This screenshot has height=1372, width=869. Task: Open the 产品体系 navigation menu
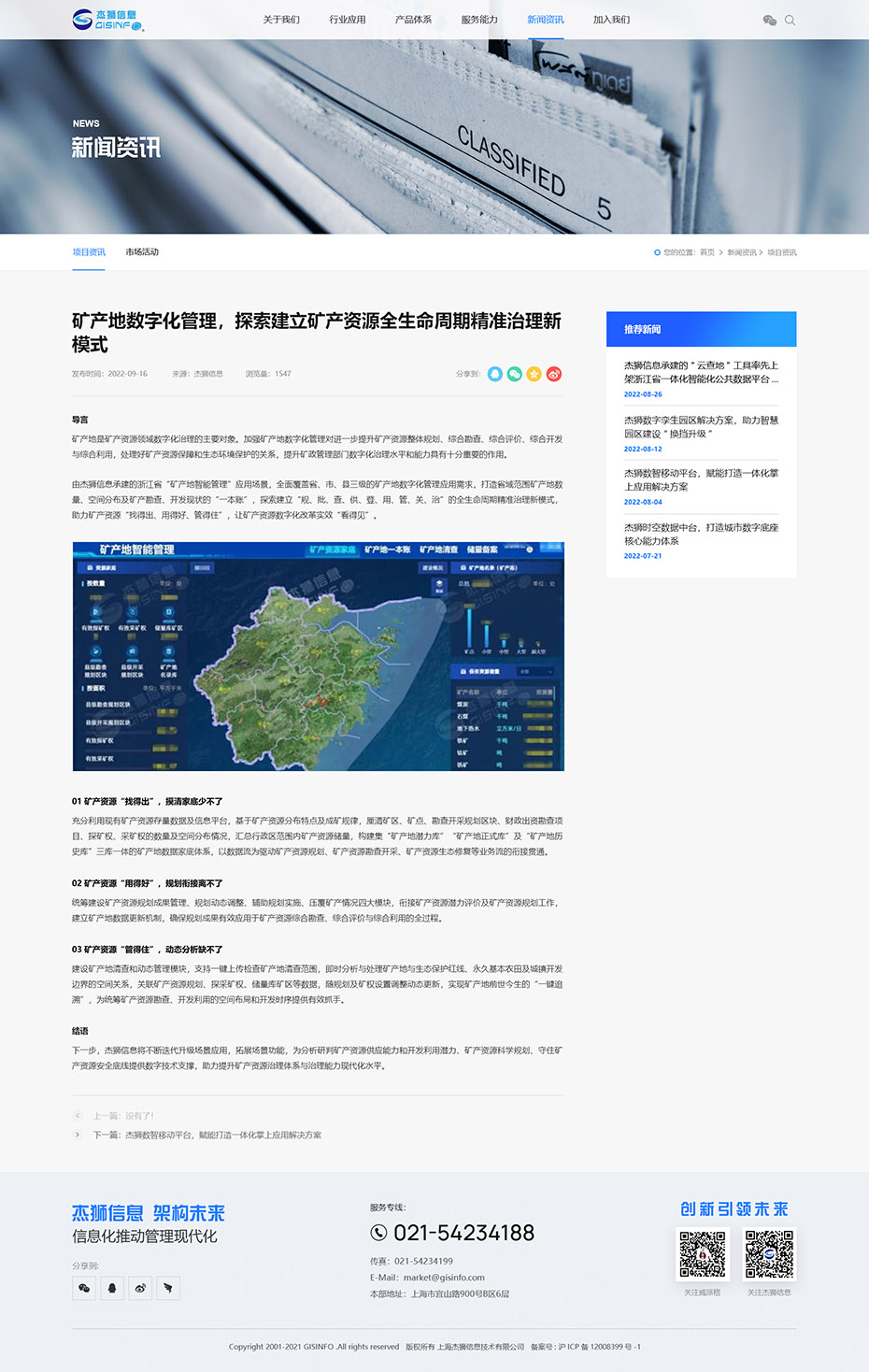(412, 19)
